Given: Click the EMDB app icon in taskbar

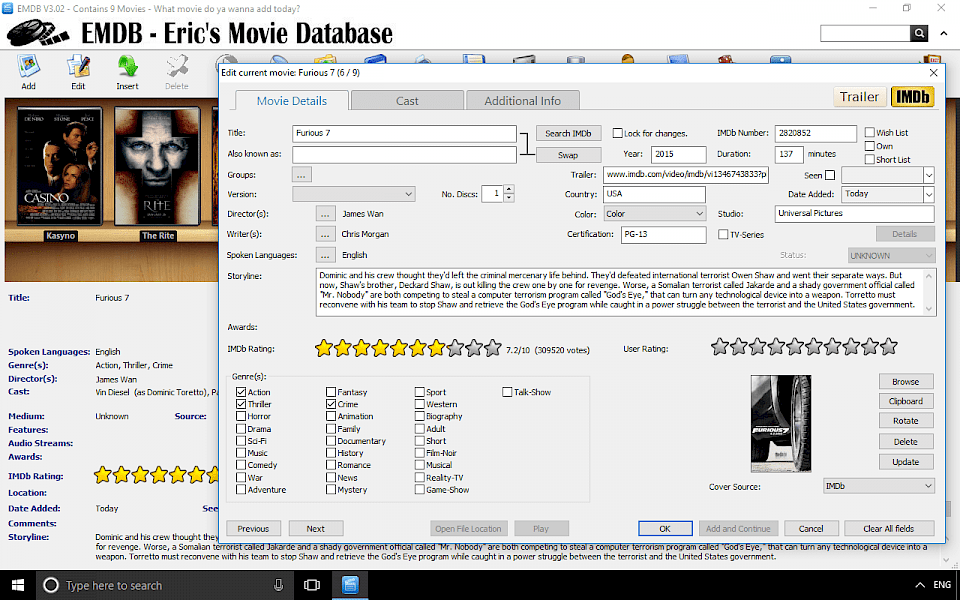Looking at the screenshot, I should [350, 585].
